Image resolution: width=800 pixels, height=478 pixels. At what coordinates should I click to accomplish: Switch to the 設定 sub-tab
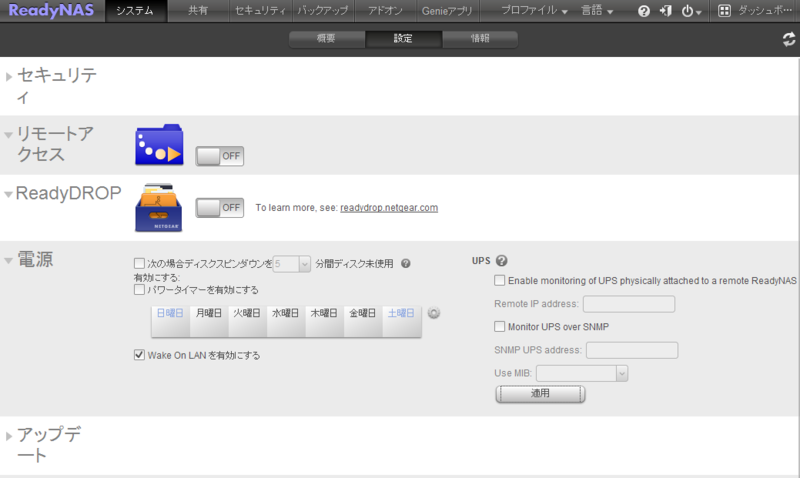pyautogui.click(x=403, y=39)
